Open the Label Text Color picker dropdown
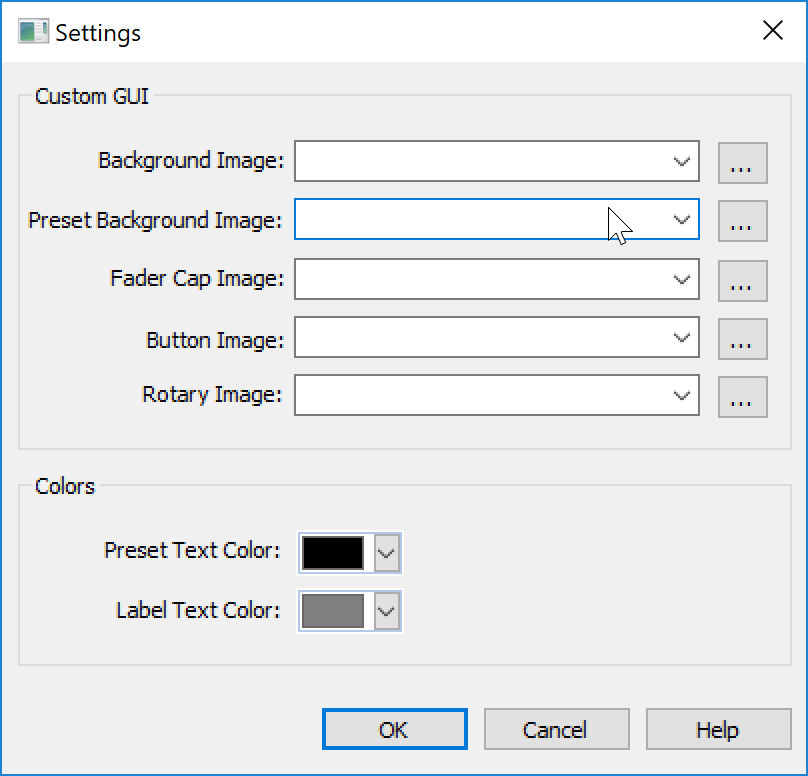The image size is (808, 776). [388, 611]
